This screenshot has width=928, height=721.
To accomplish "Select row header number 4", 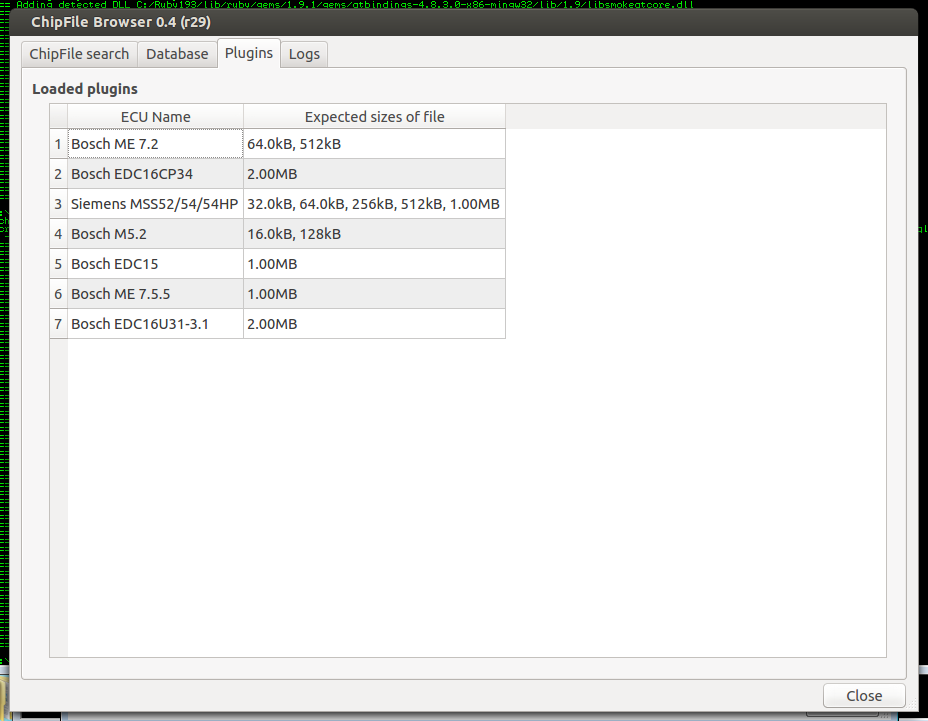I will click(x=59, y=234).
